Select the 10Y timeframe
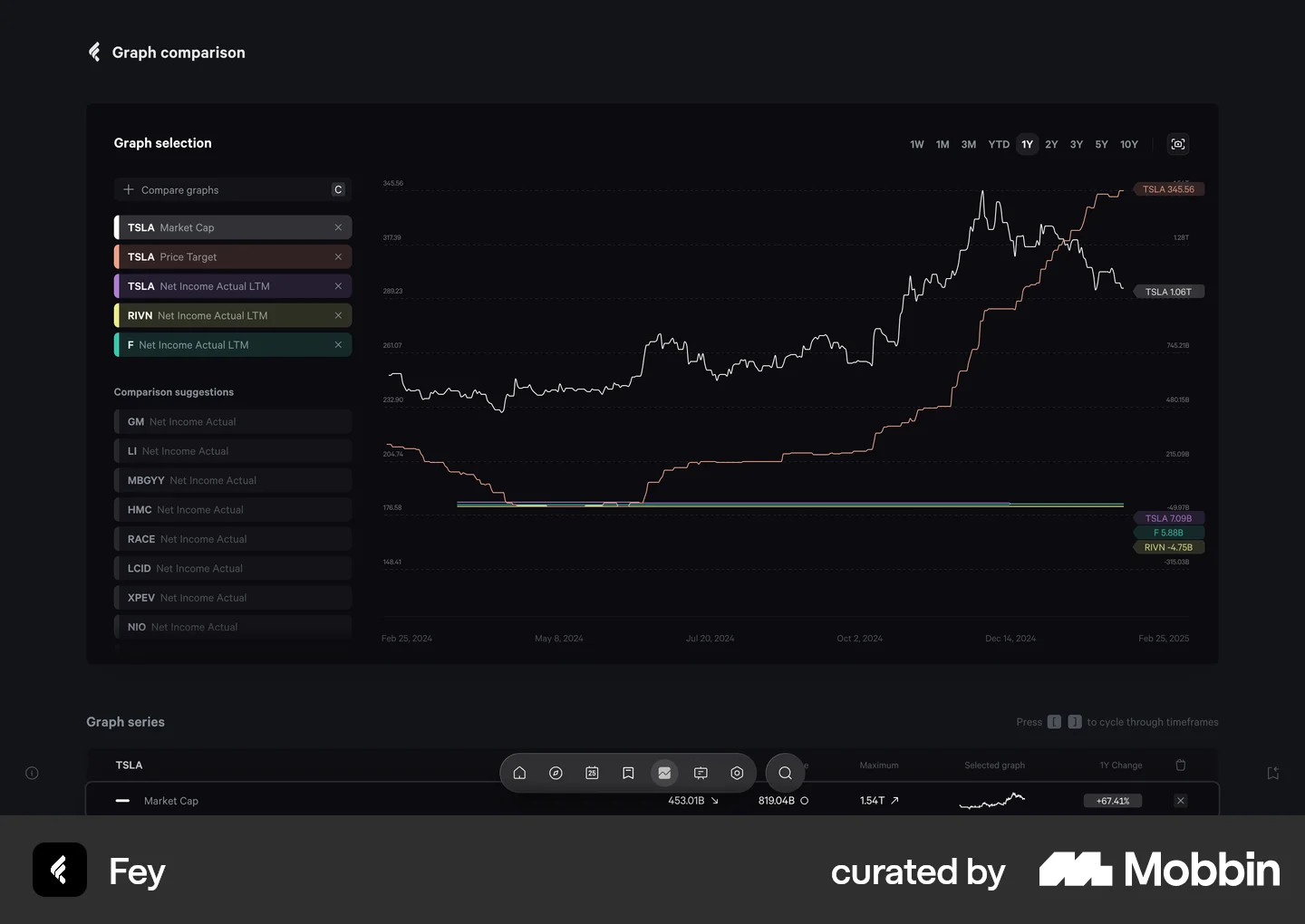Screen dimensions: 1305x924 point(1129,144)
